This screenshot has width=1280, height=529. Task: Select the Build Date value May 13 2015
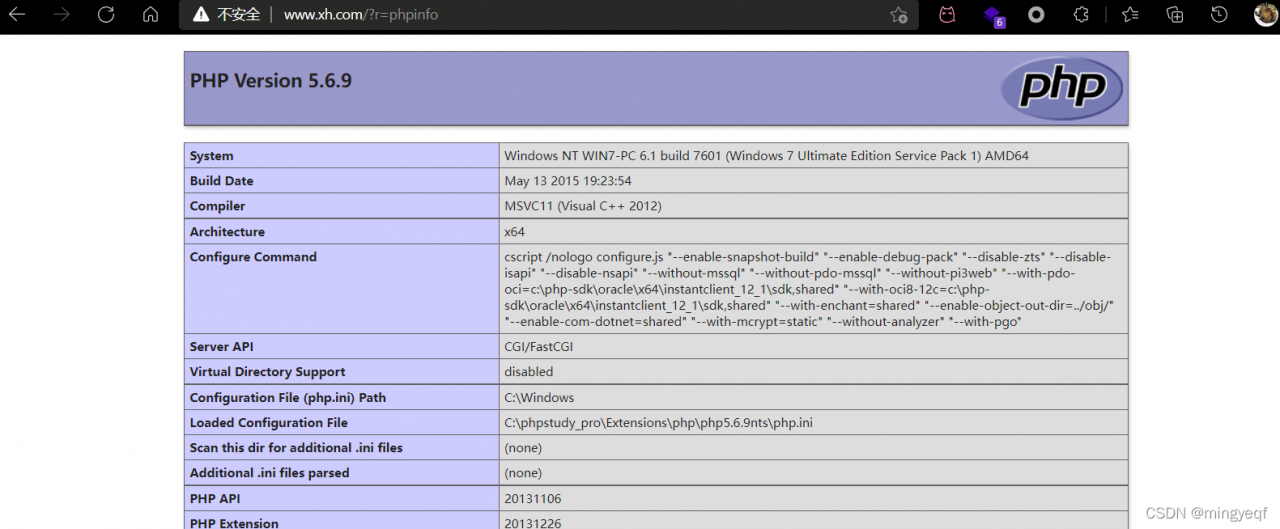click(x=568, y=181)
